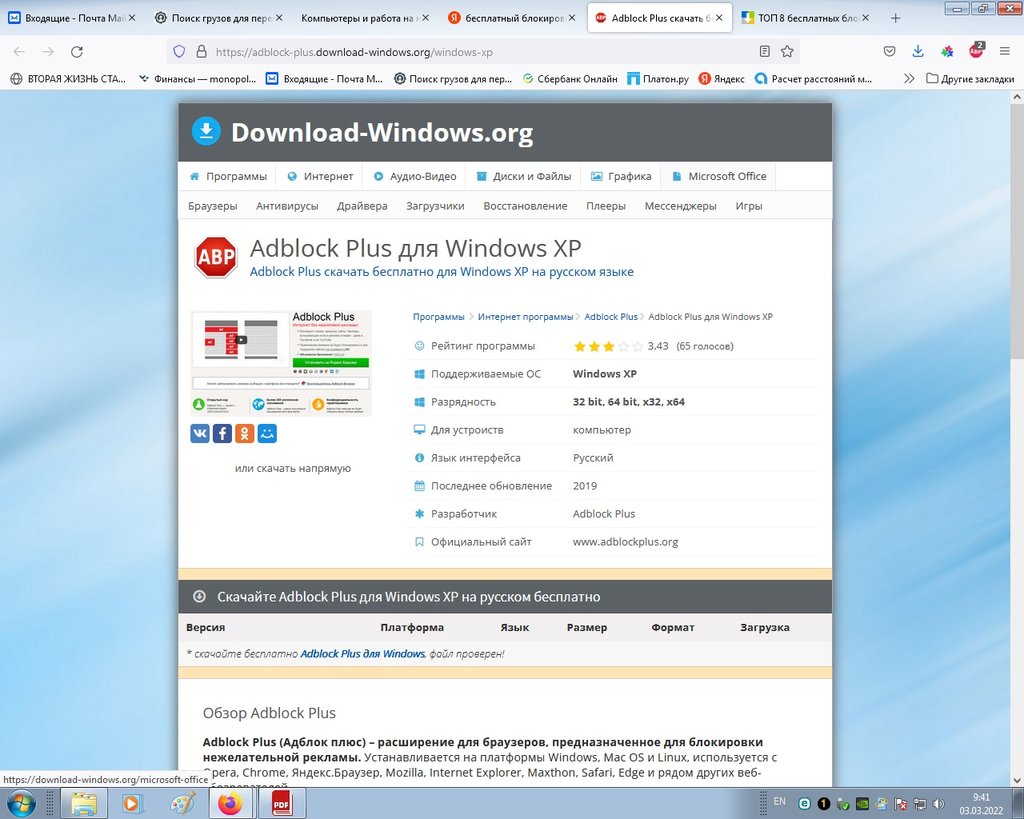Open Плееры category

(x=605, y=206)
